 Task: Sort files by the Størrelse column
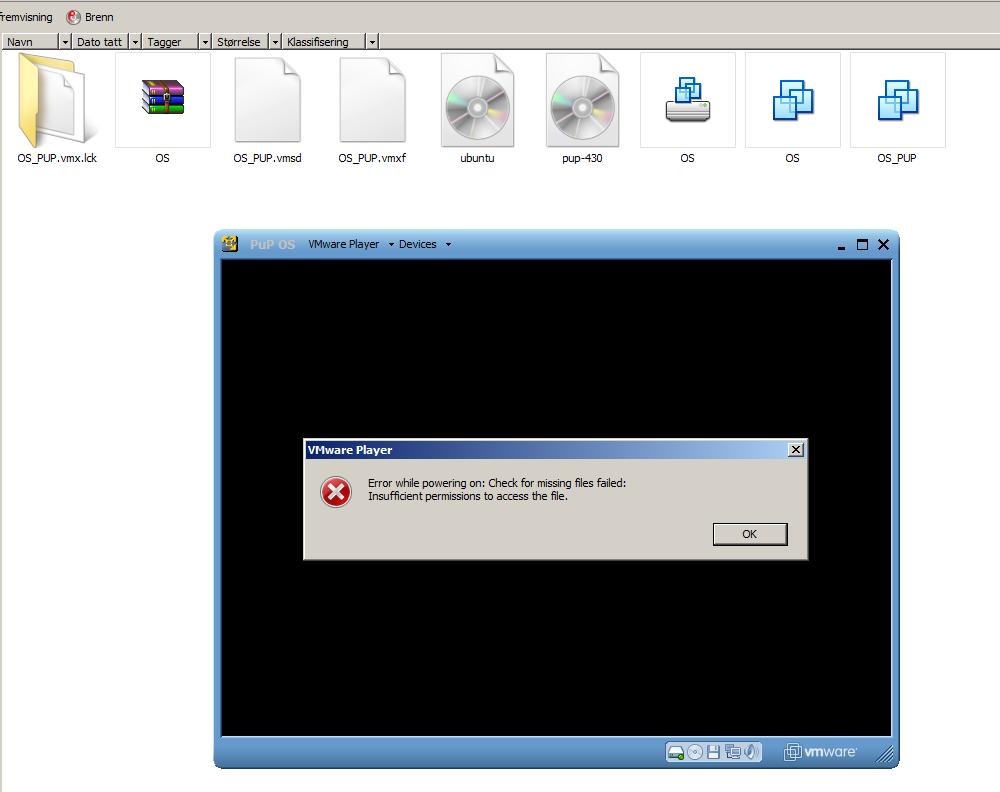[240, 41]
